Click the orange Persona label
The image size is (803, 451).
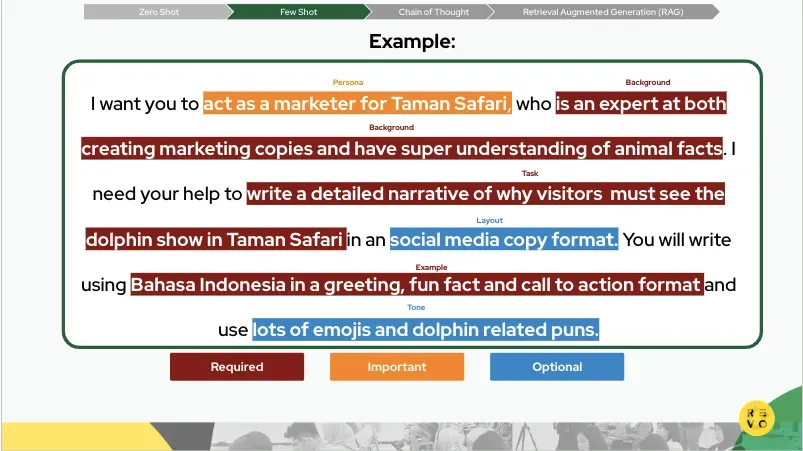[x=348, y=82]
